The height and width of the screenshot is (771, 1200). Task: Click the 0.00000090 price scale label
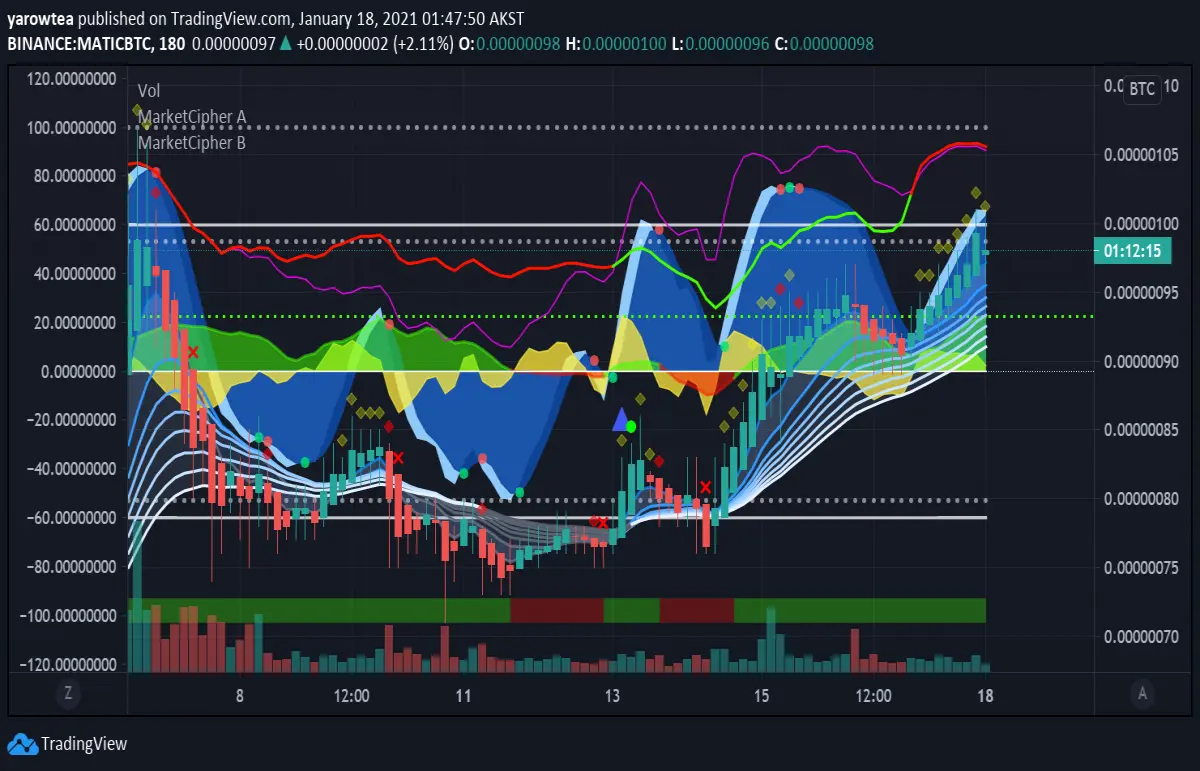click(1142, 362)
